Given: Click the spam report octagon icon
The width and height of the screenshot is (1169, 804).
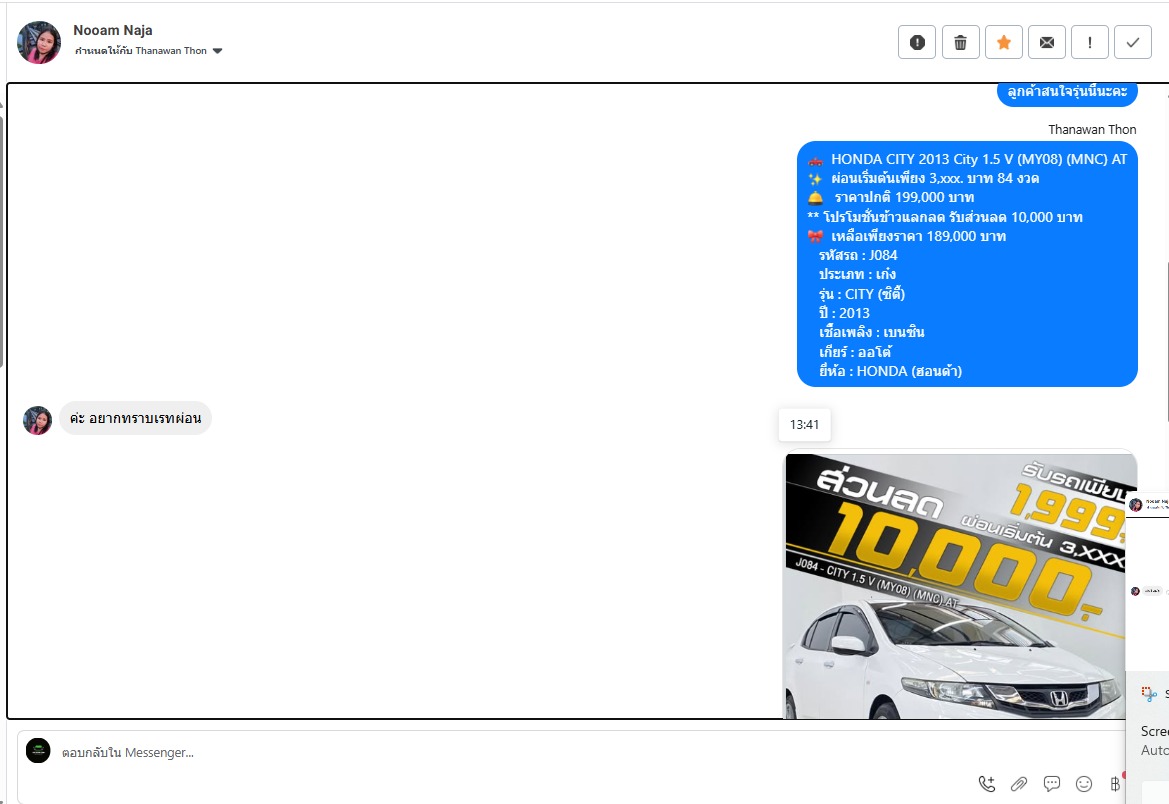Looking at the screenshot, I should (x=917, y=42).
